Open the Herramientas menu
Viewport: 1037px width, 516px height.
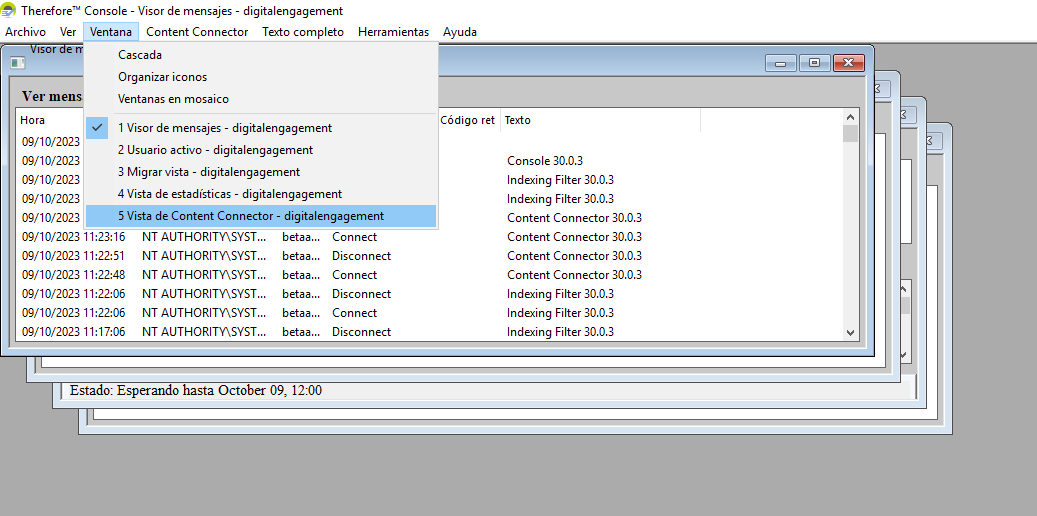tap(394, 32)
